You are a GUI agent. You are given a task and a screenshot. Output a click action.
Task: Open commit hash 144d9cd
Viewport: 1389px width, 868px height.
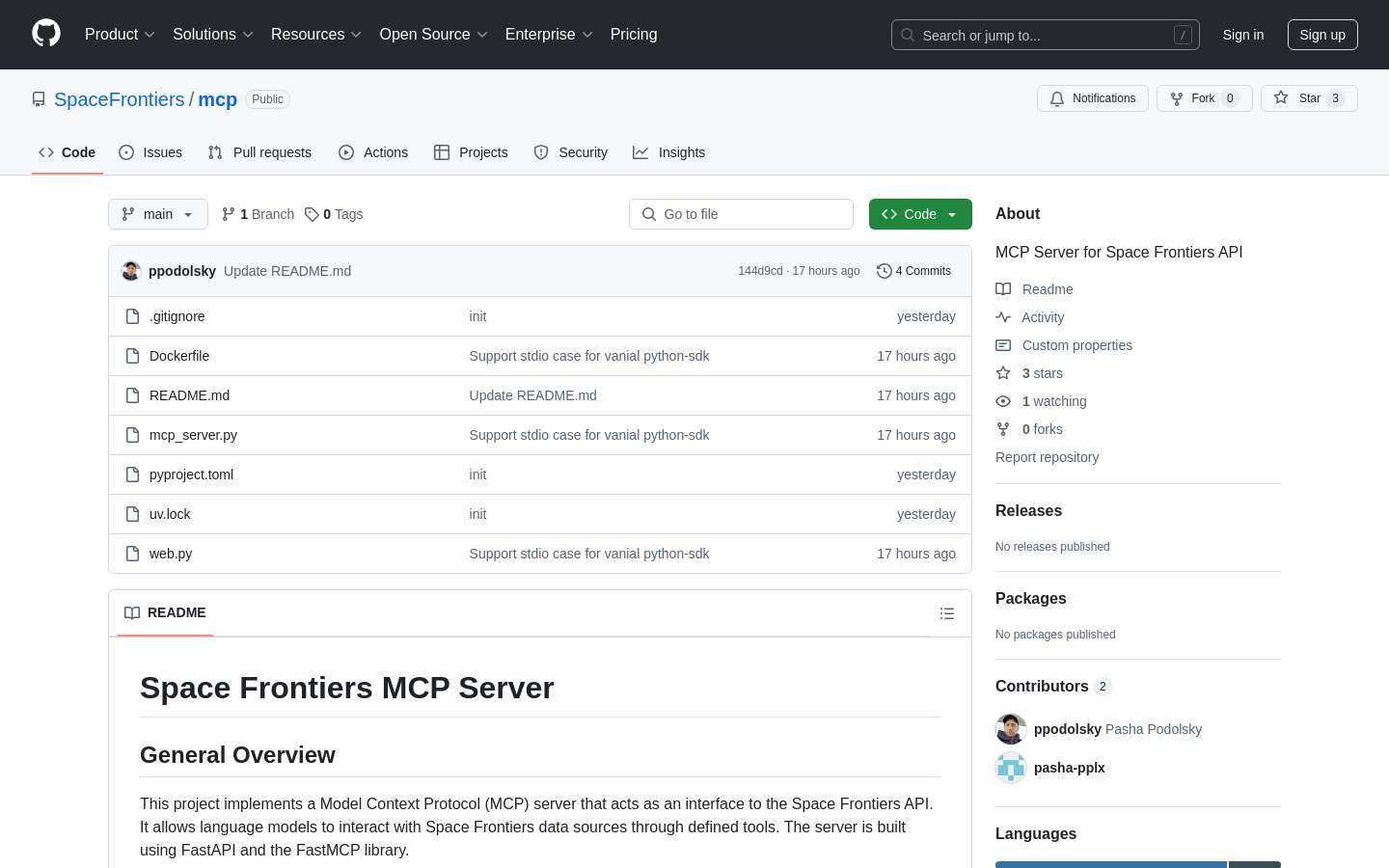tap(760, 271)
